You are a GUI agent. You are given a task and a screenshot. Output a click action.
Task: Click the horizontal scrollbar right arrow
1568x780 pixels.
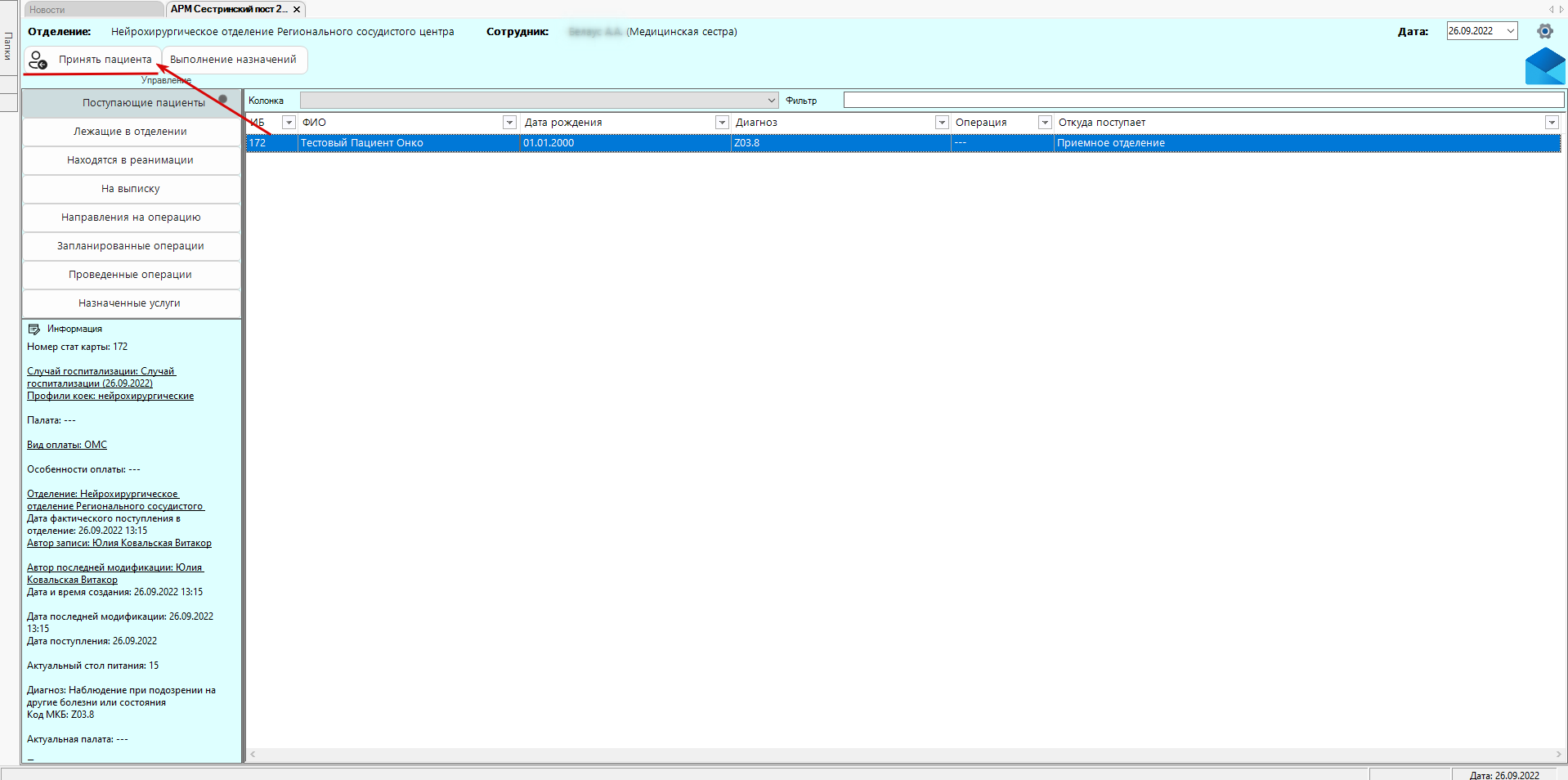pos(1558,755)
